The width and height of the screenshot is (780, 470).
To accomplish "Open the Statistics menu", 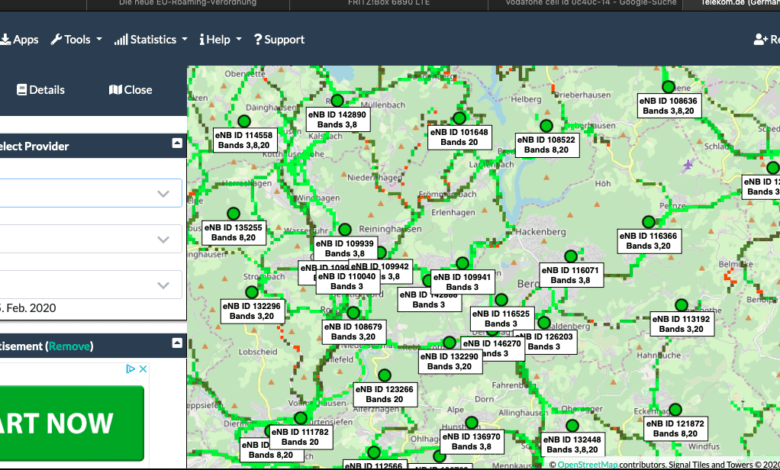I will pos(151,39).
